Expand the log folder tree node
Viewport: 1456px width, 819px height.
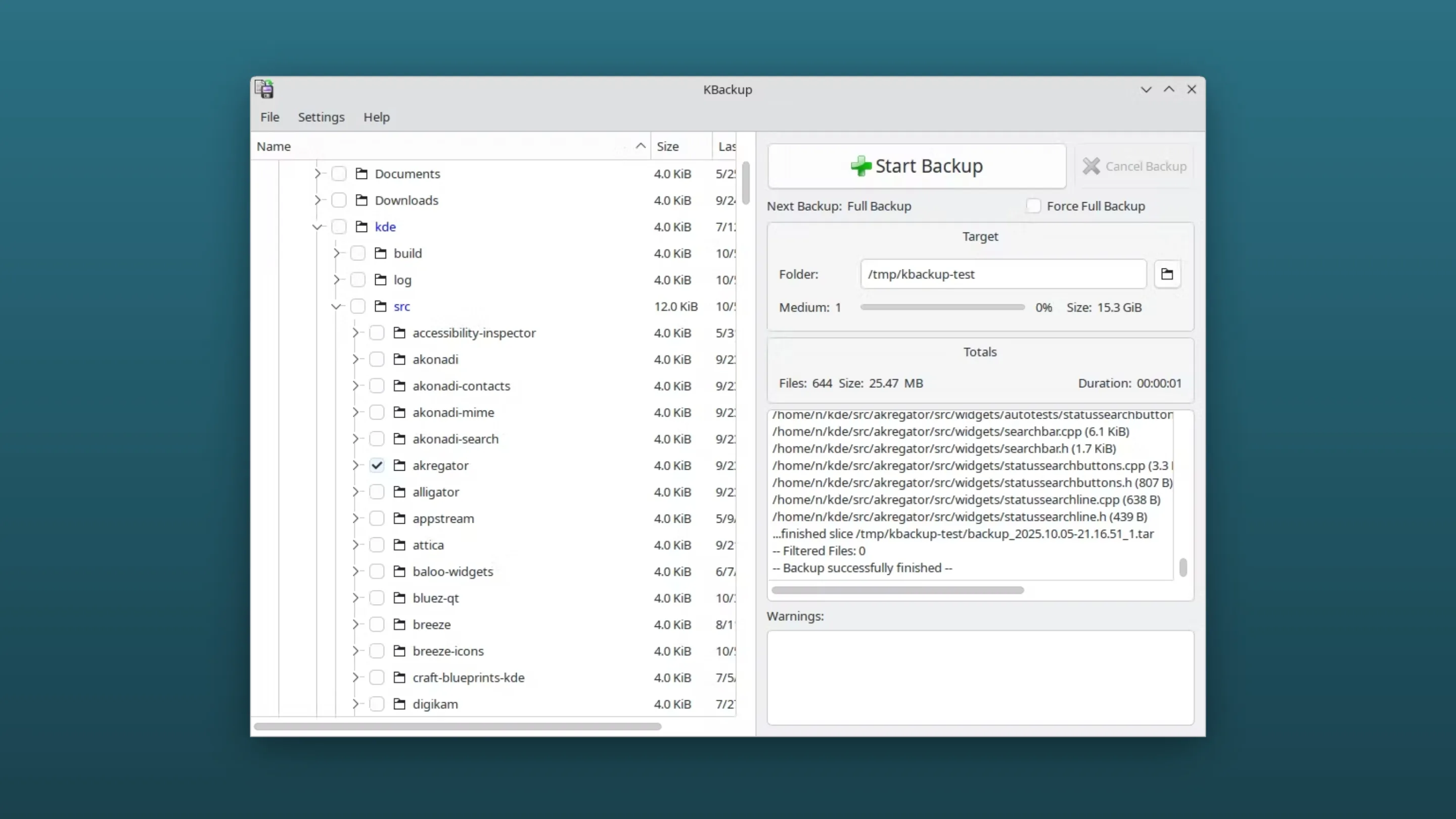[x=337, y=280]
